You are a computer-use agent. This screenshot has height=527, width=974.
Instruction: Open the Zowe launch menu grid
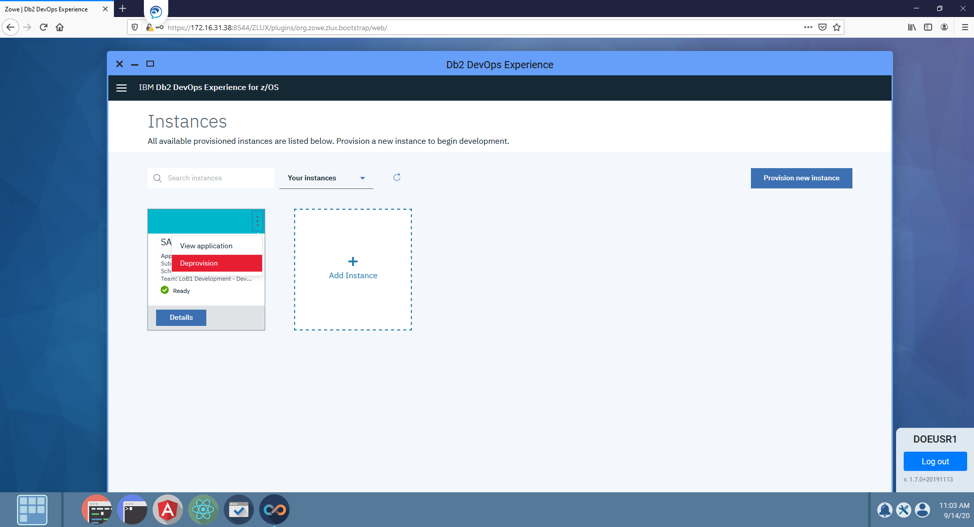click(x=32, y=510)
